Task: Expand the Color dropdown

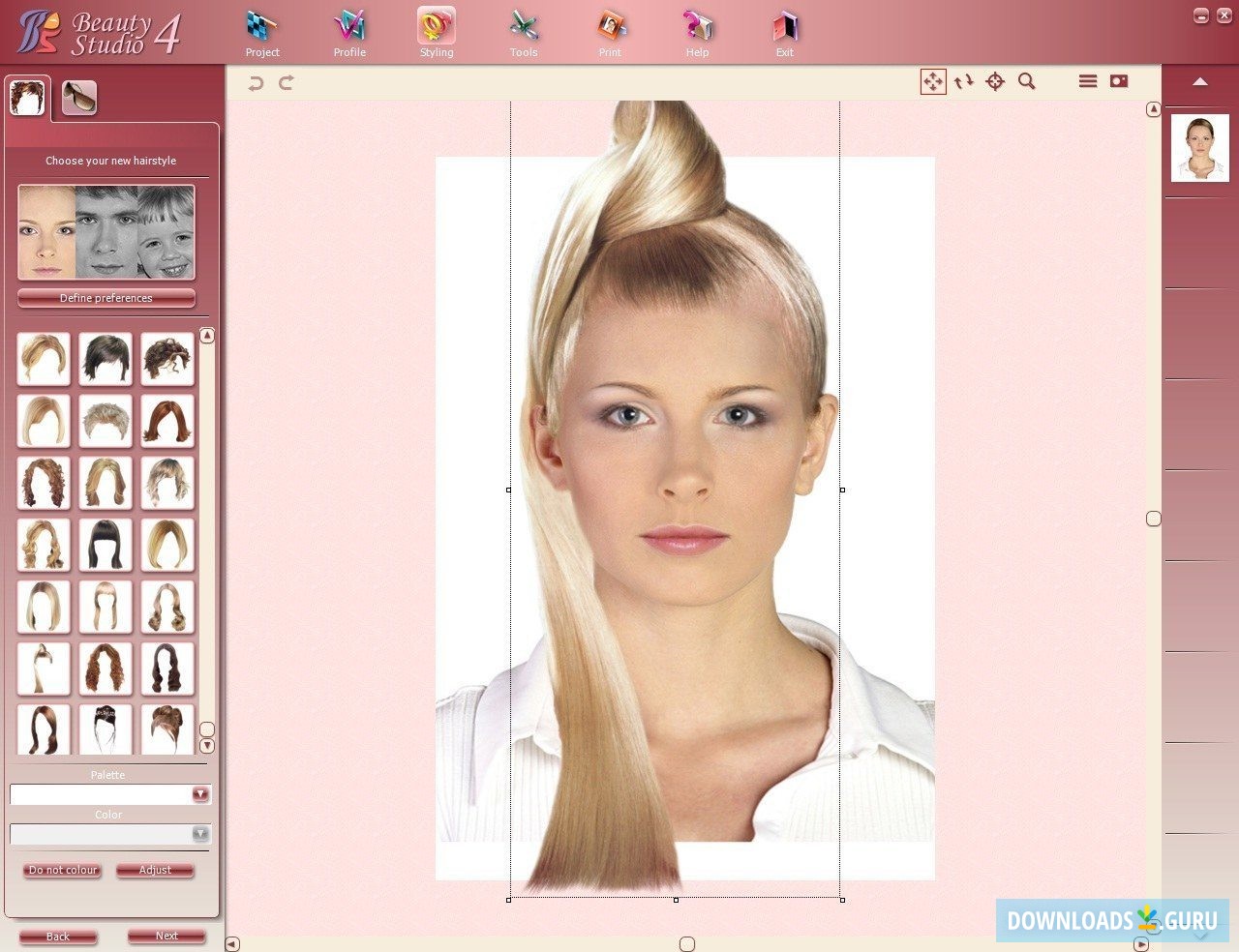Action: (x=200, y=834)
